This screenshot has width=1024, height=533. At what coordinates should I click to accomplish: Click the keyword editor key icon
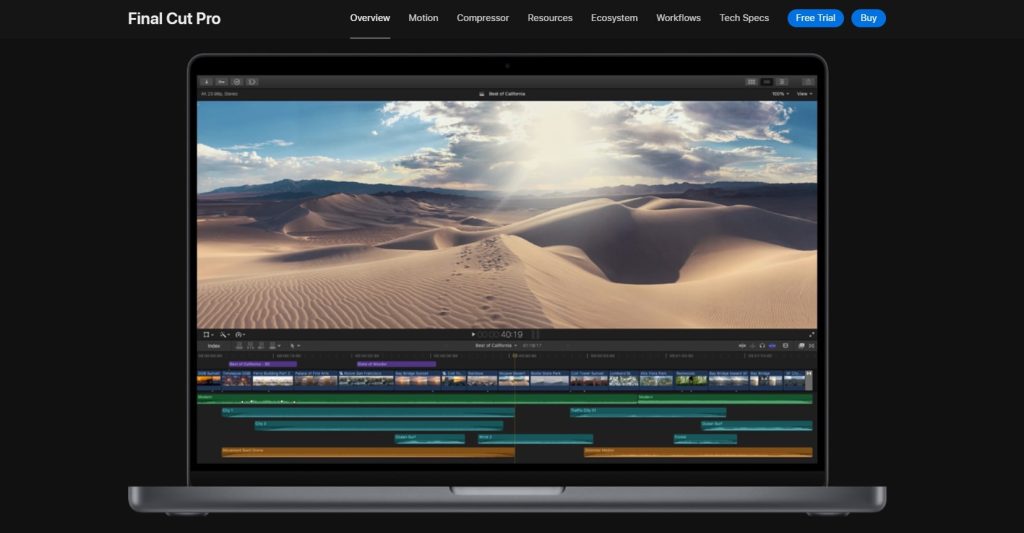pos(221,81)
